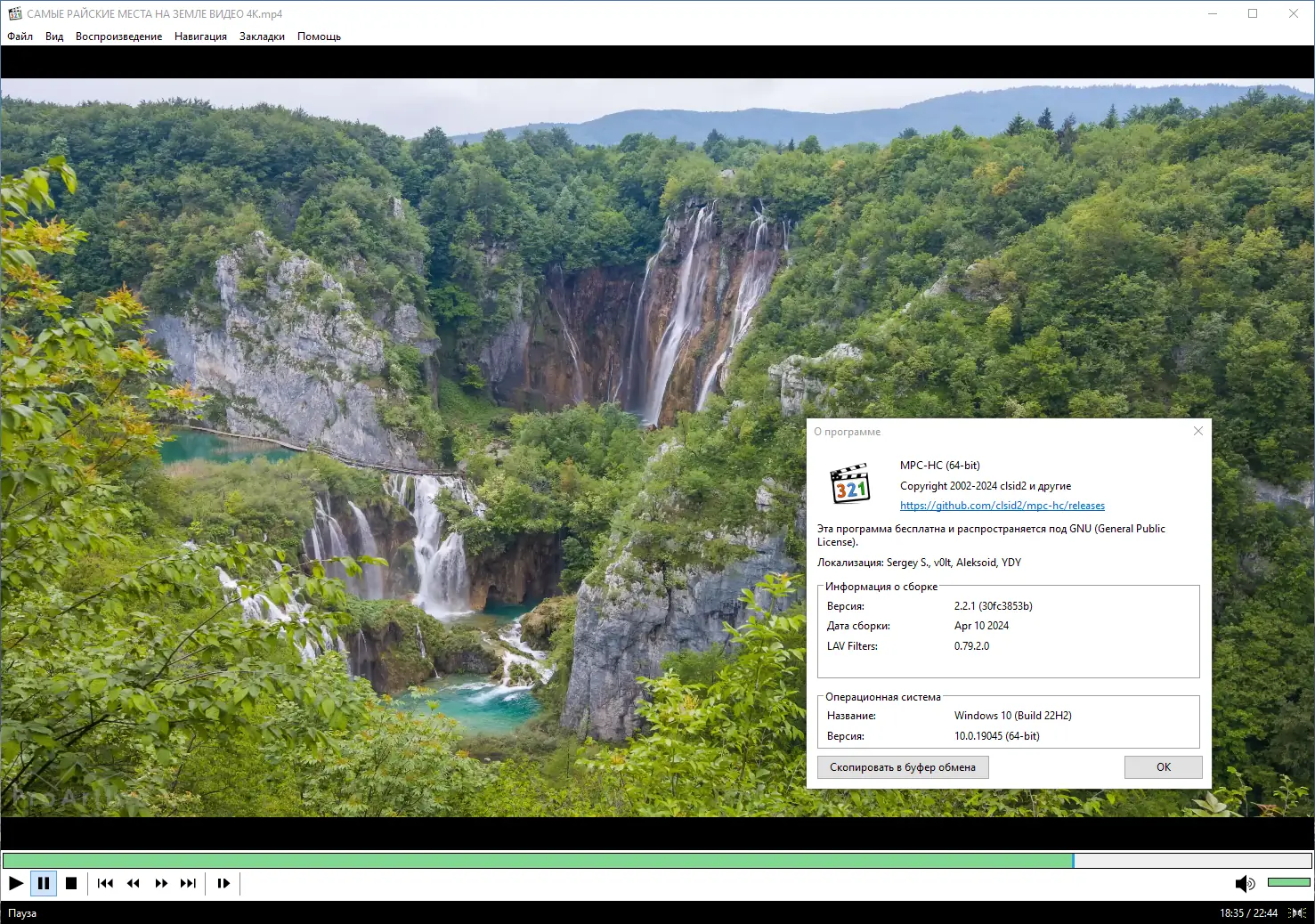Click the "Пауза" status text
Image resolution: width=1315 pixels, height=924 pixels.
[22, 913]
